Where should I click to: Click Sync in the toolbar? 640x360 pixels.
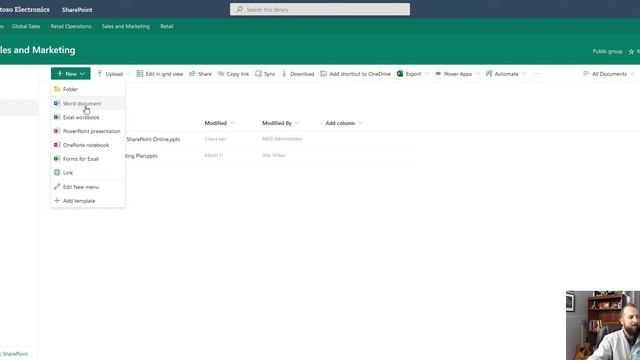point(265,74)
